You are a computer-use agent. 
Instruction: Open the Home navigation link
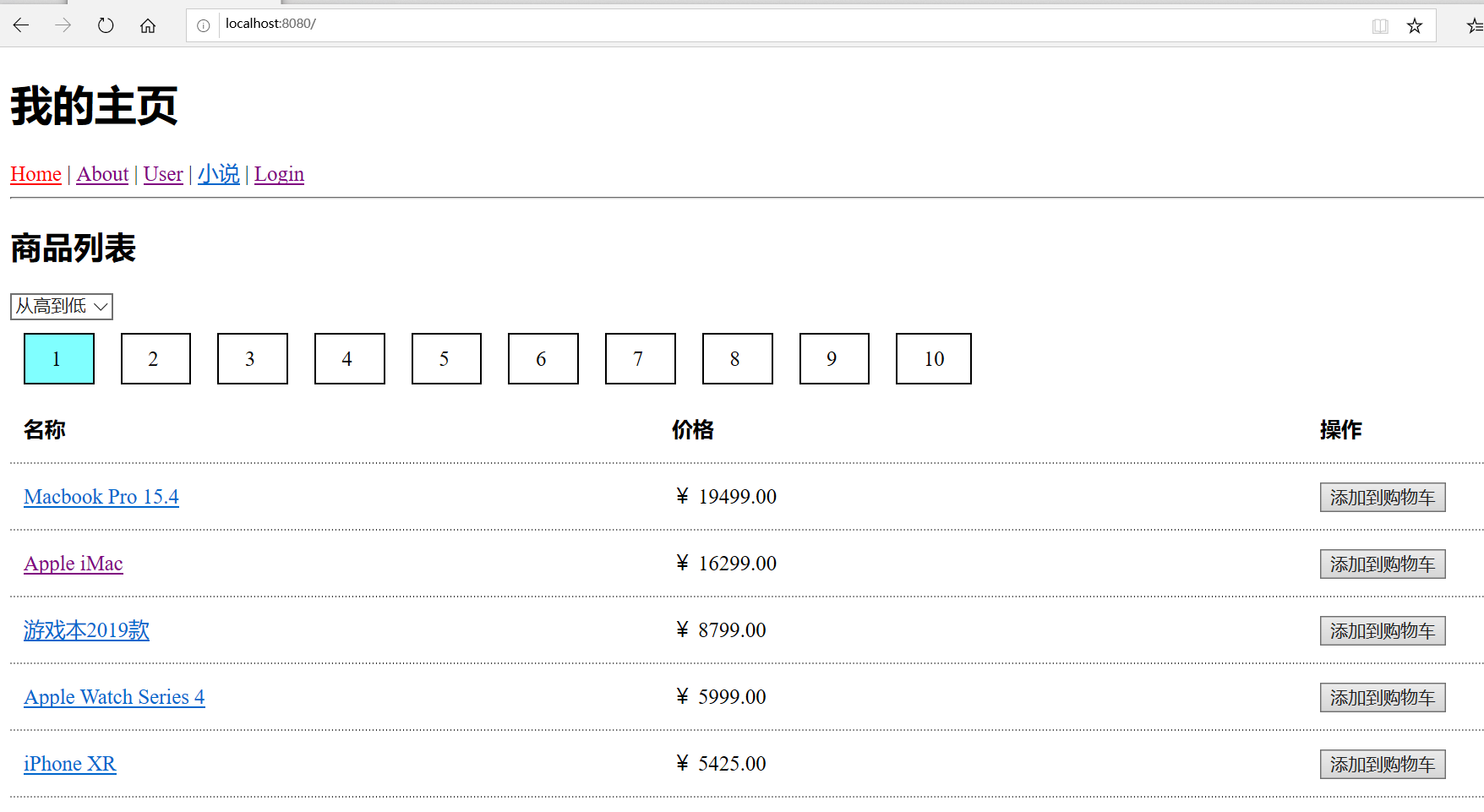click(x=35, y=174)
